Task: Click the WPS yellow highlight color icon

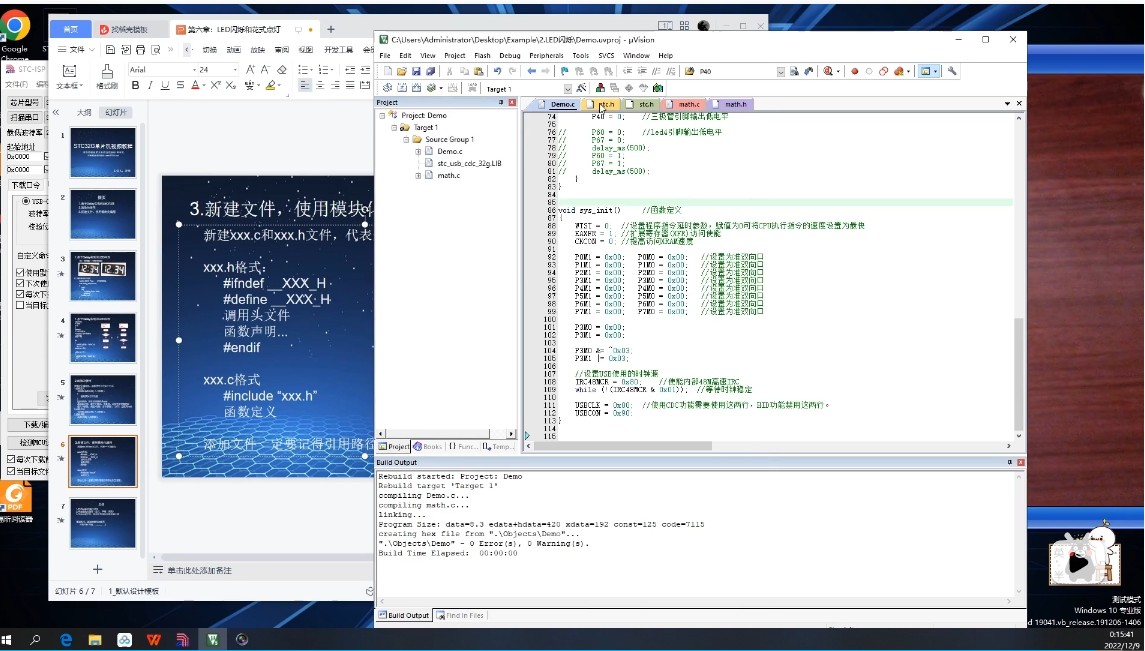Action: 270,85
